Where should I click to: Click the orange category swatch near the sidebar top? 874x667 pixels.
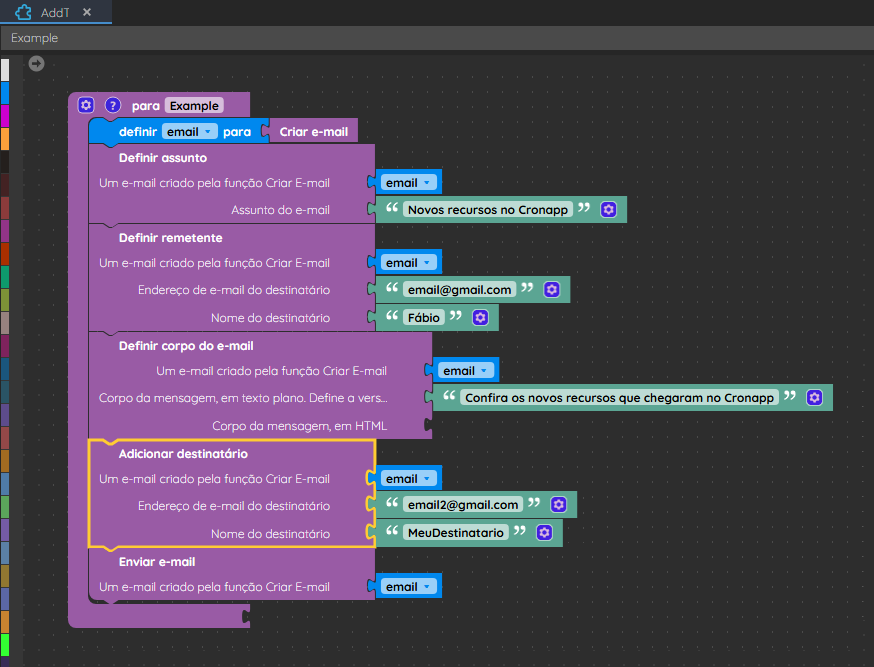coord(5,139)
